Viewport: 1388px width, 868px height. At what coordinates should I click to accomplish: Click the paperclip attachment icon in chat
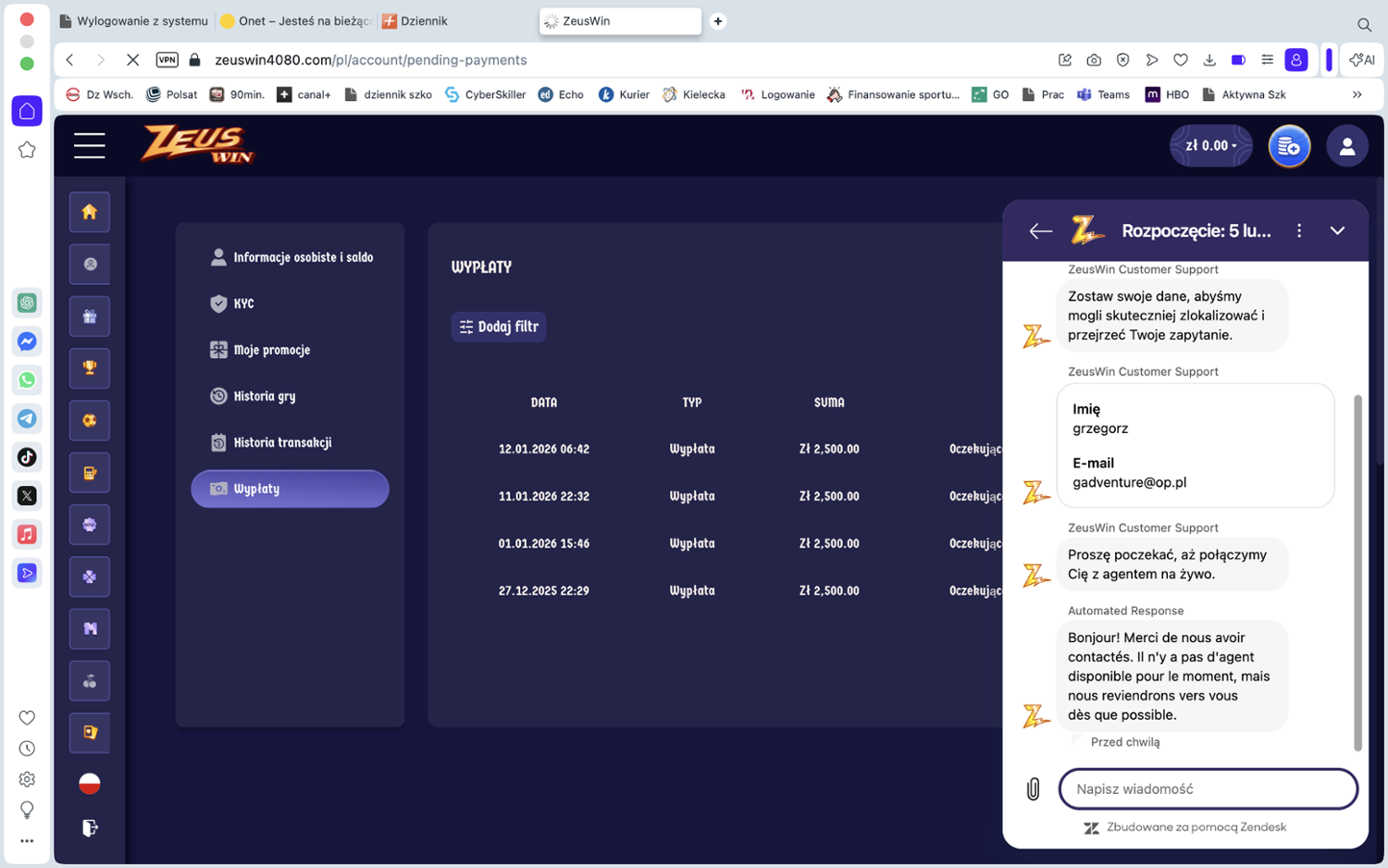click(x=1034, y=789)
